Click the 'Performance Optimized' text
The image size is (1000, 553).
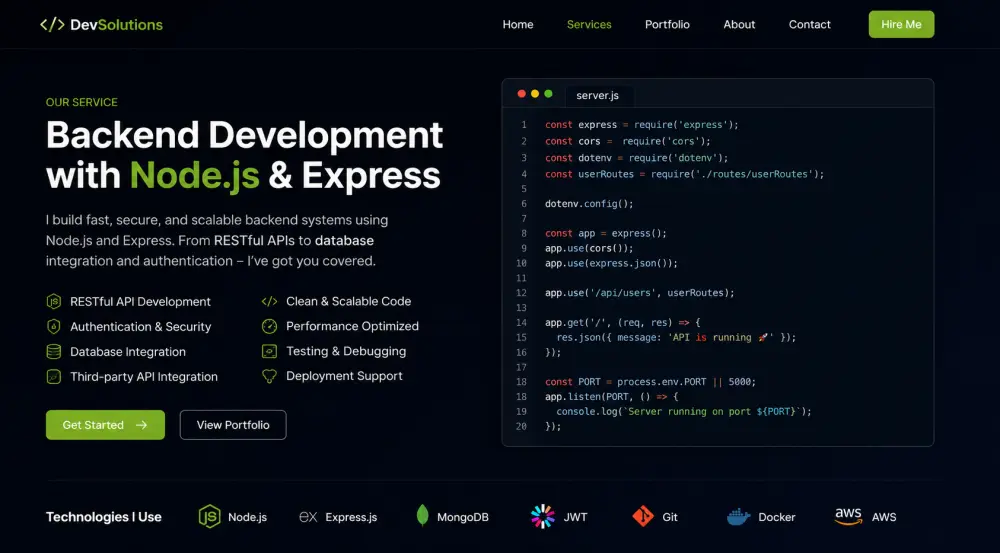point(352,326)
